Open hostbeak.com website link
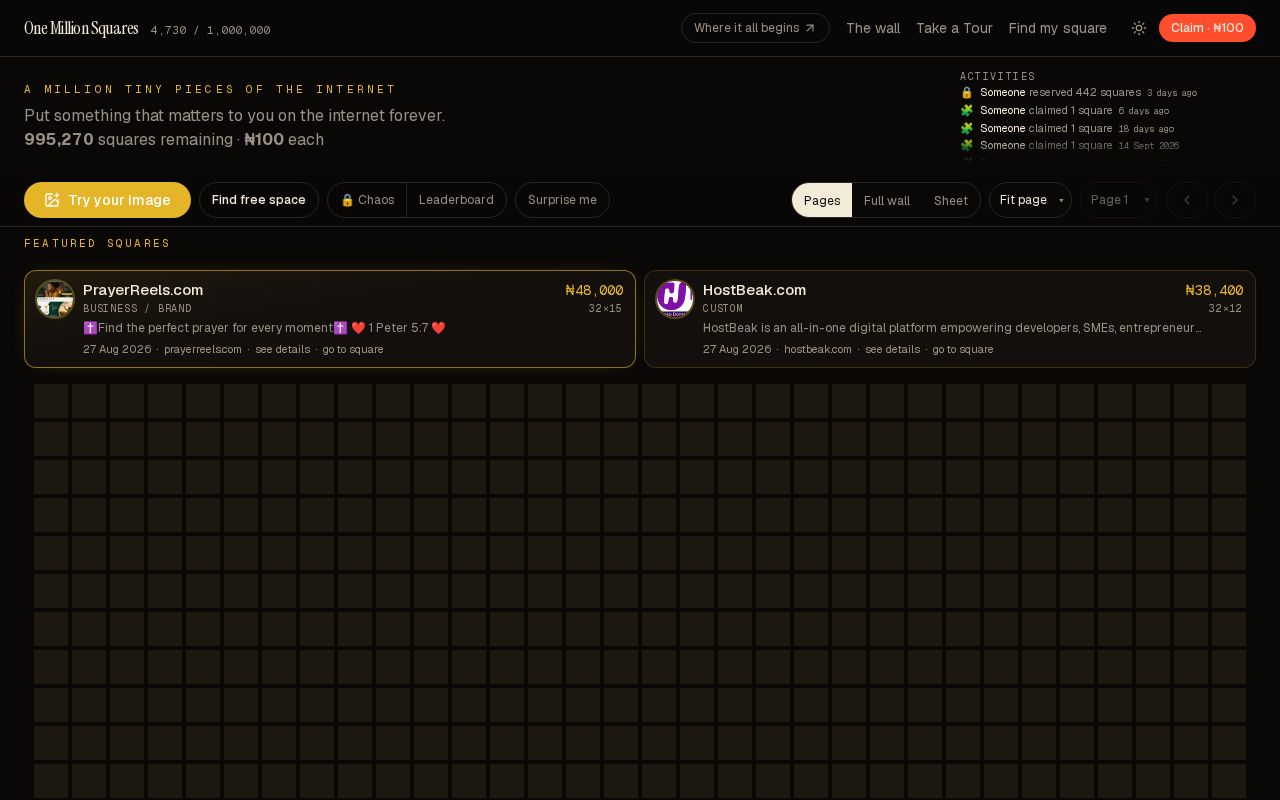This screenshot has height=800, width=1280. tap(818, 349)
